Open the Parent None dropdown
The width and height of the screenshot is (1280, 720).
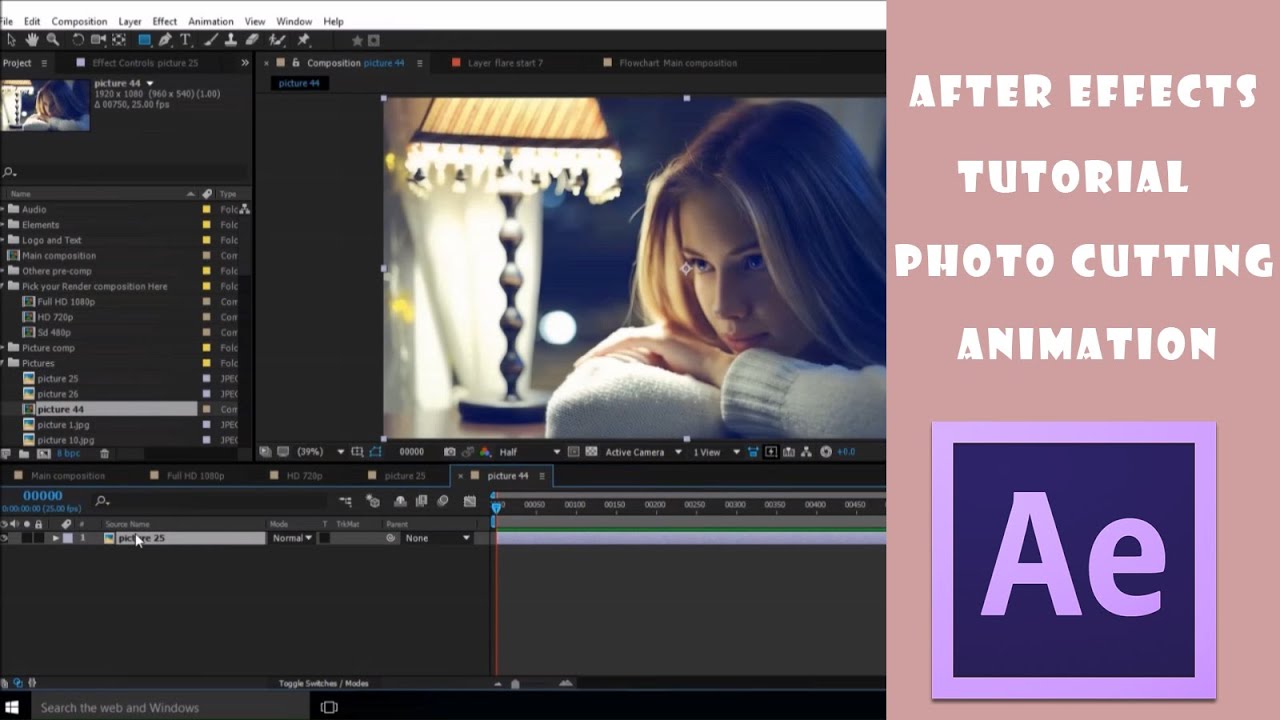[437, 538]
